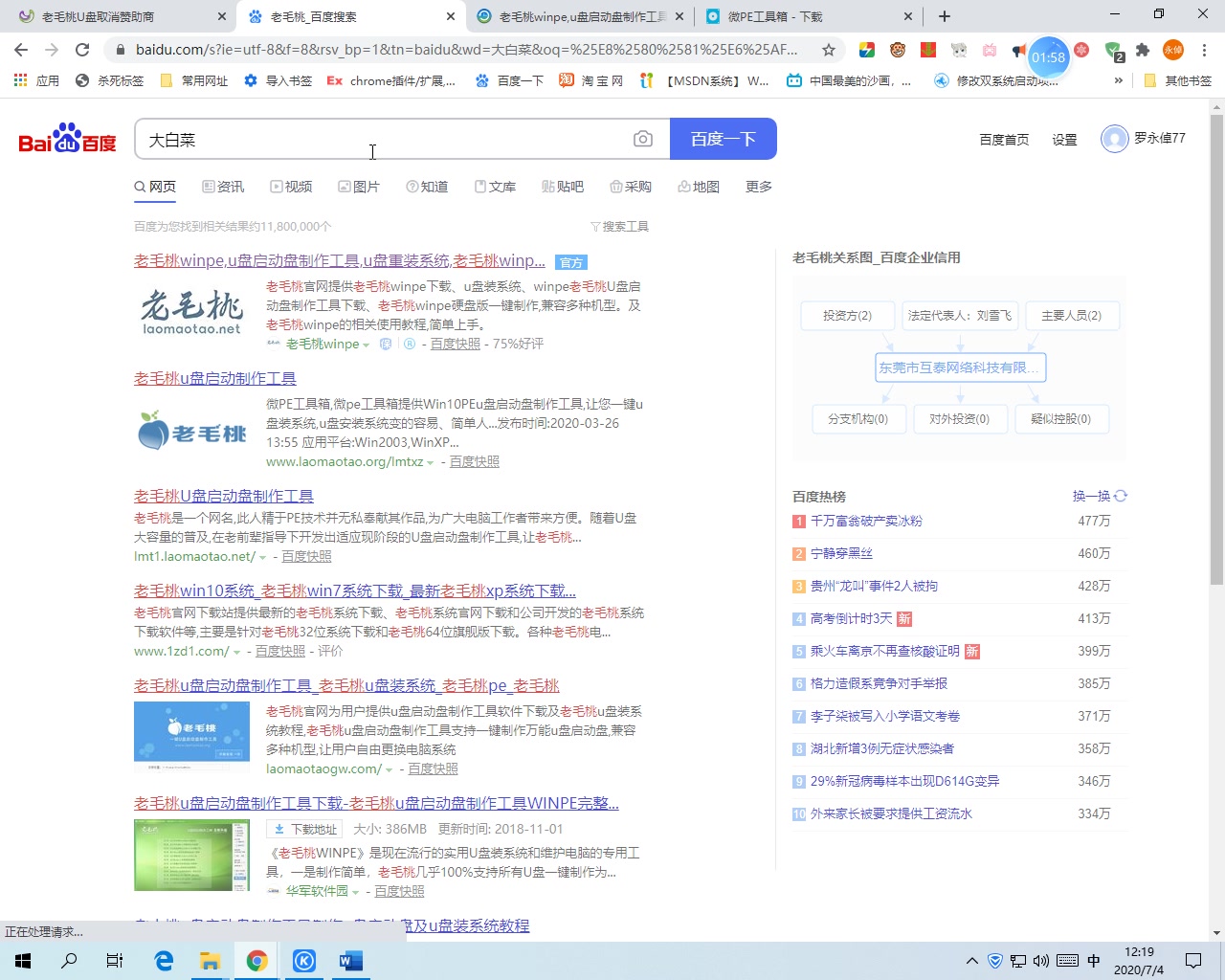Click the volume speaker tray icon
This screenshot has width=1225, height=980.
[1041, 961]
